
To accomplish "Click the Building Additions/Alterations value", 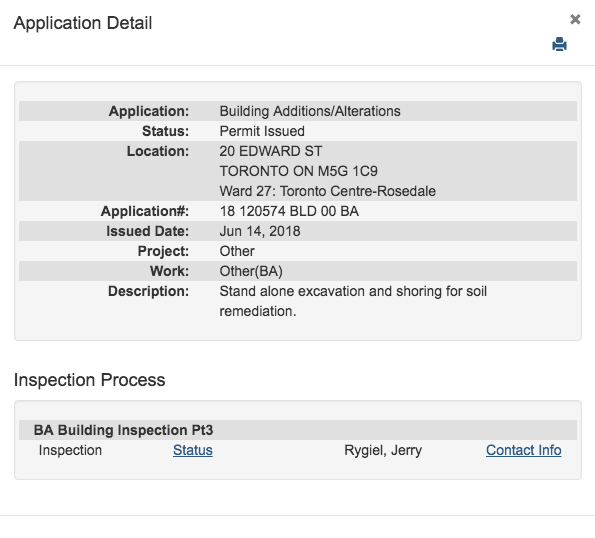I will pos(310,111).
